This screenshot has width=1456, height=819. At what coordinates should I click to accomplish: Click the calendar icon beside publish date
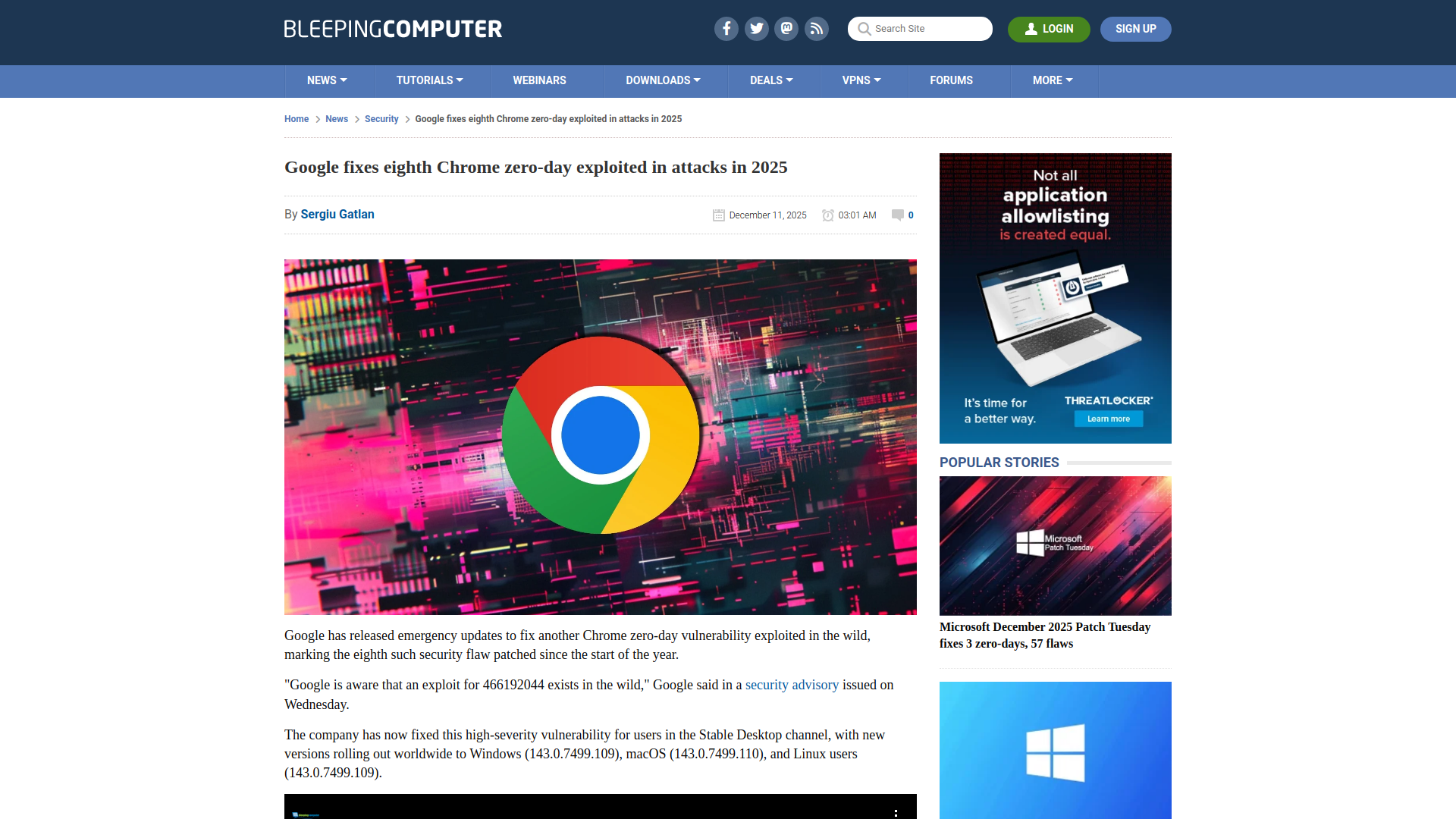(718, 215)
